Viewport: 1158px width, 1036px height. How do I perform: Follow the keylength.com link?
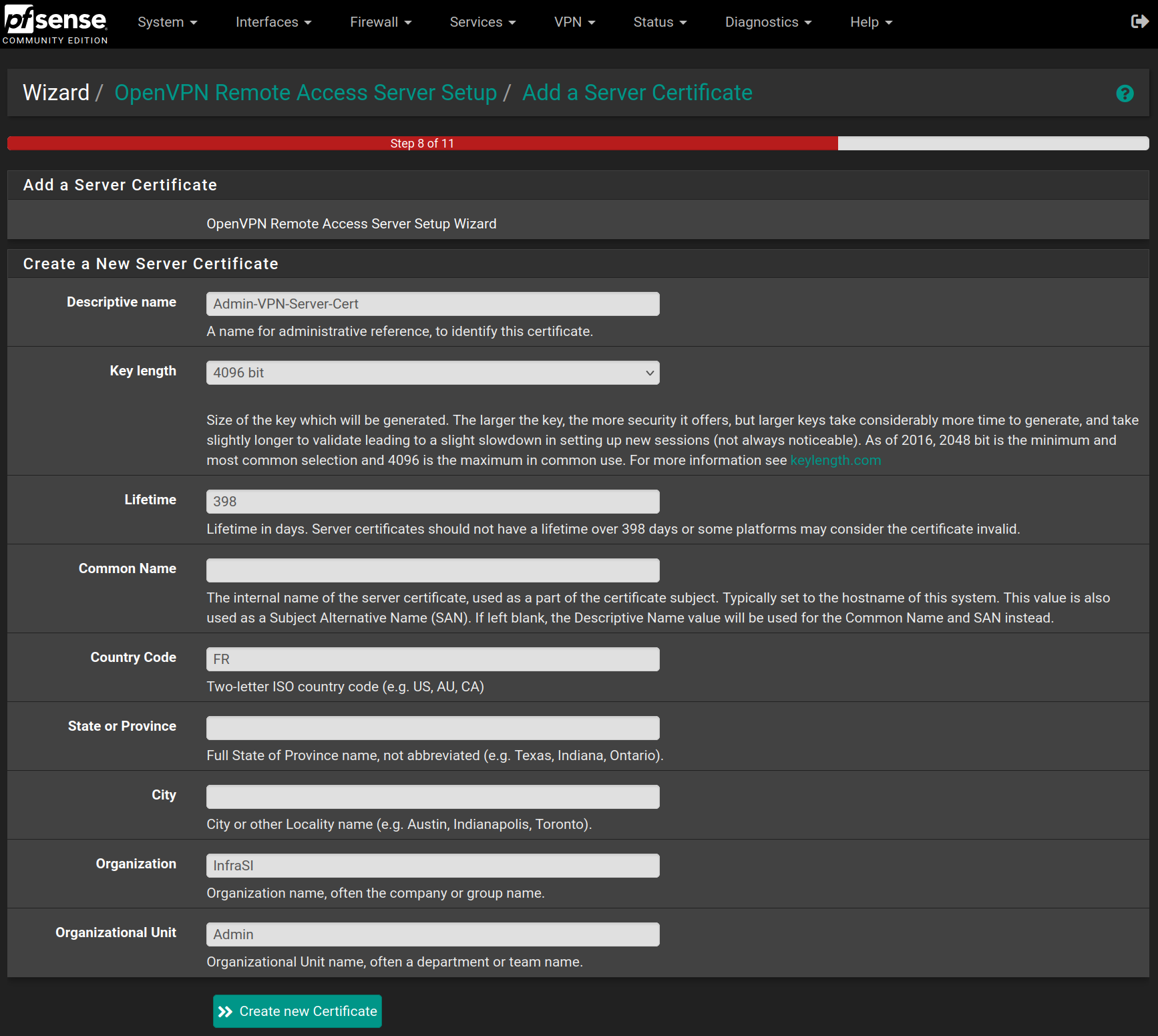(835, 460)
